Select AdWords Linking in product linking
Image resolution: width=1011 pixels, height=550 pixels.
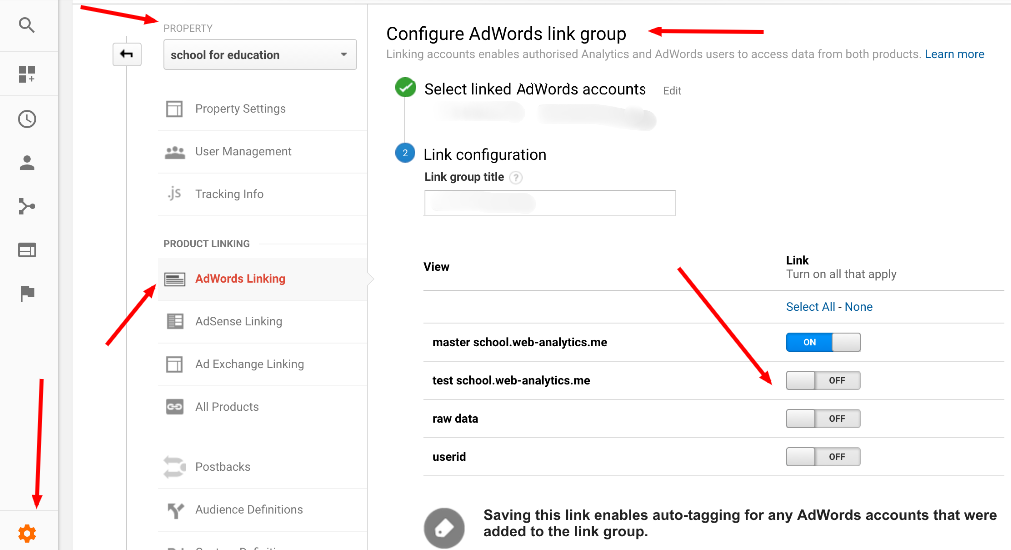pyautogui.click(x=240, y=279)
